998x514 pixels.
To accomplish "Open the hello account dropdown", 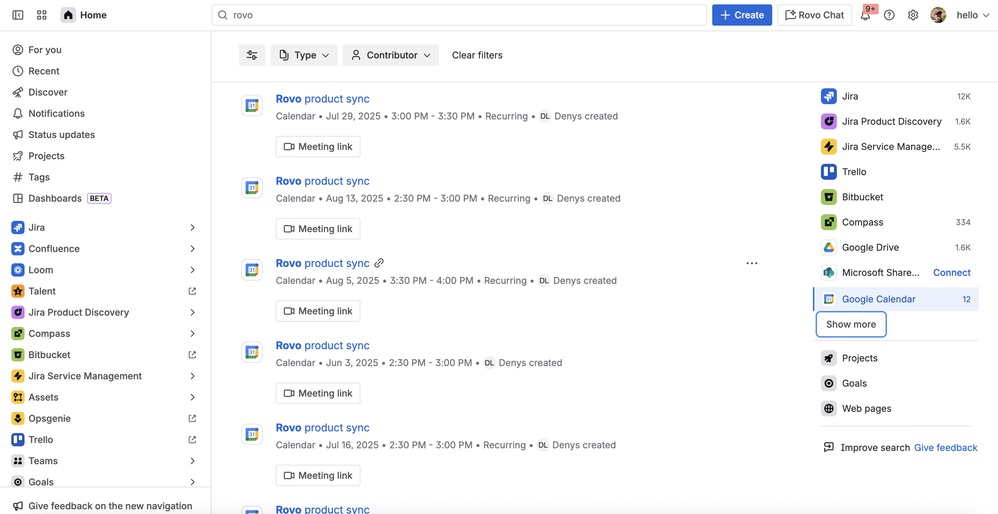I will pyautogui.click(x=973, y=15).
